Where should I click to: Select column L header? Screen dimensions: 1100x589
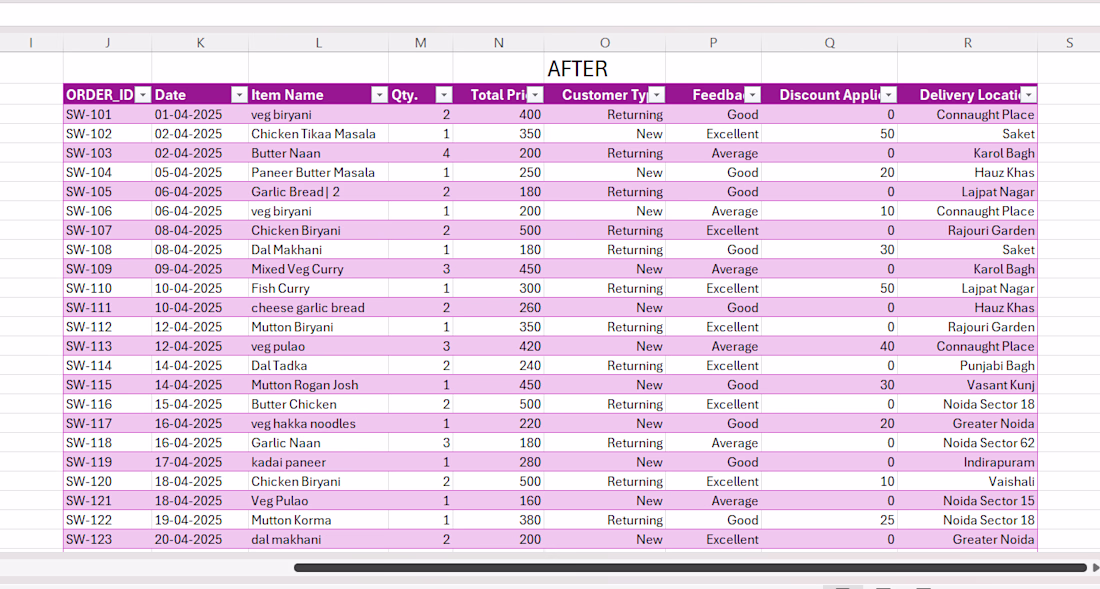[x=318, y=43]
